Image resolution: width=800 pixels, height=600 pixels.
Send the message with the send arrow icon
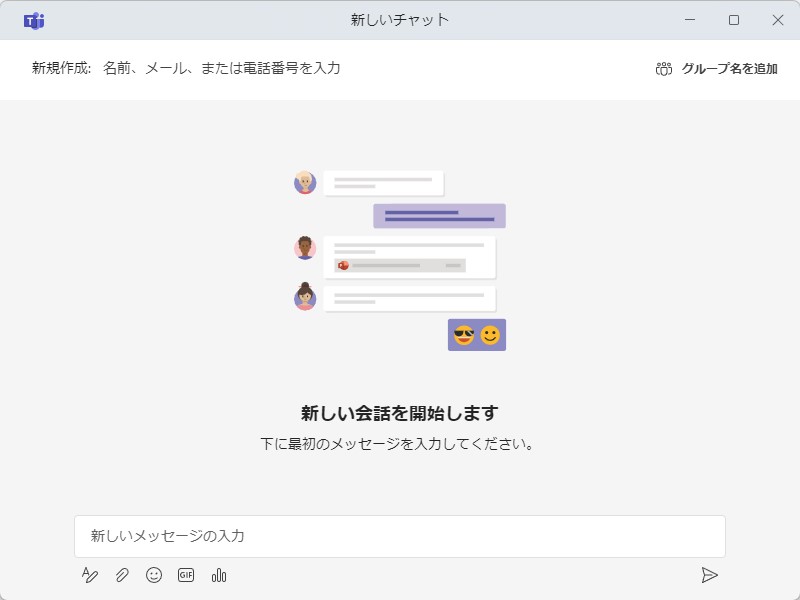(x=711, y=576)
